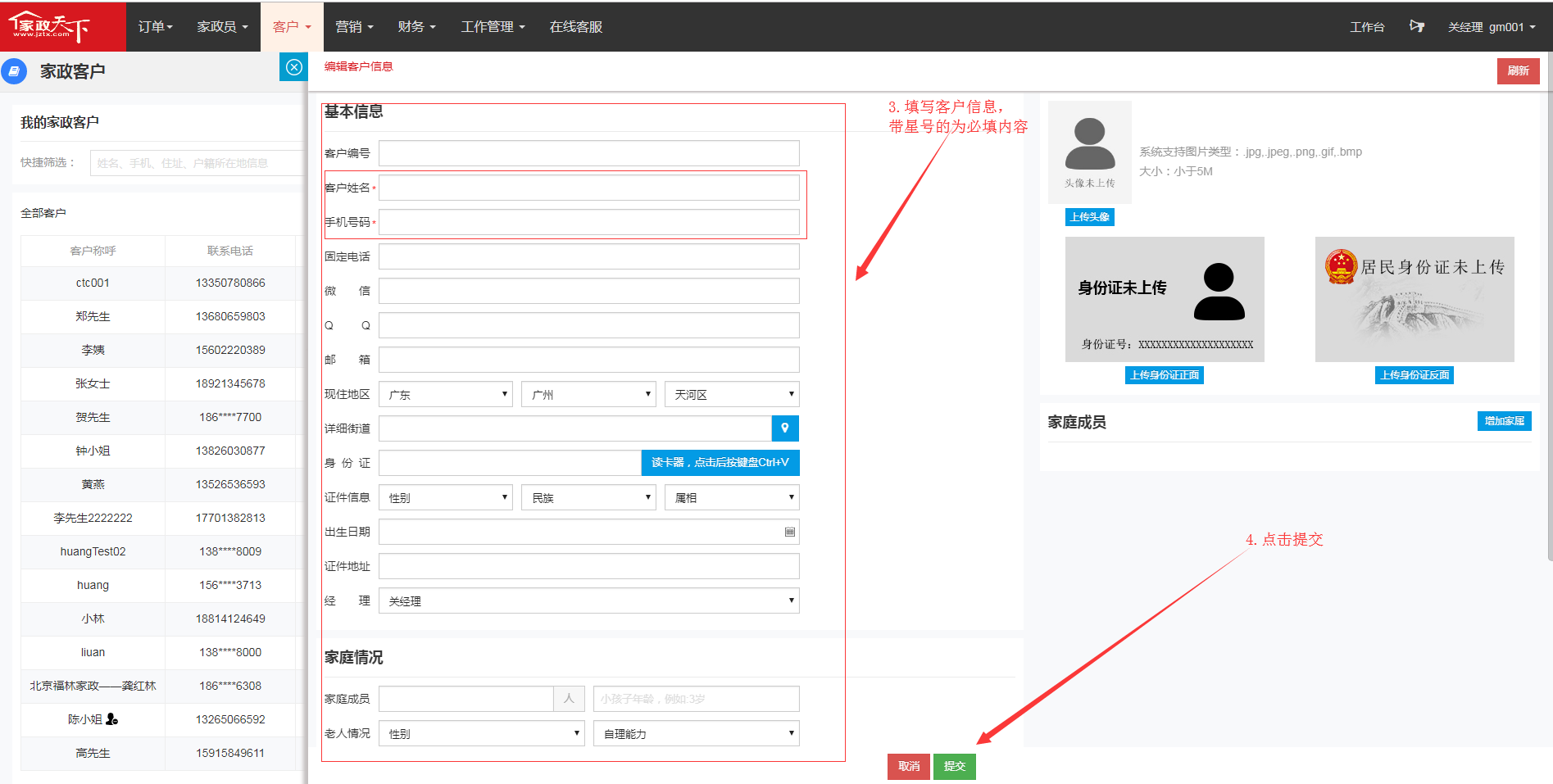This screenshot has height=784, width=1553.
Task: Open the city dropdown showing 广州
Action: (x=588, y=394)
